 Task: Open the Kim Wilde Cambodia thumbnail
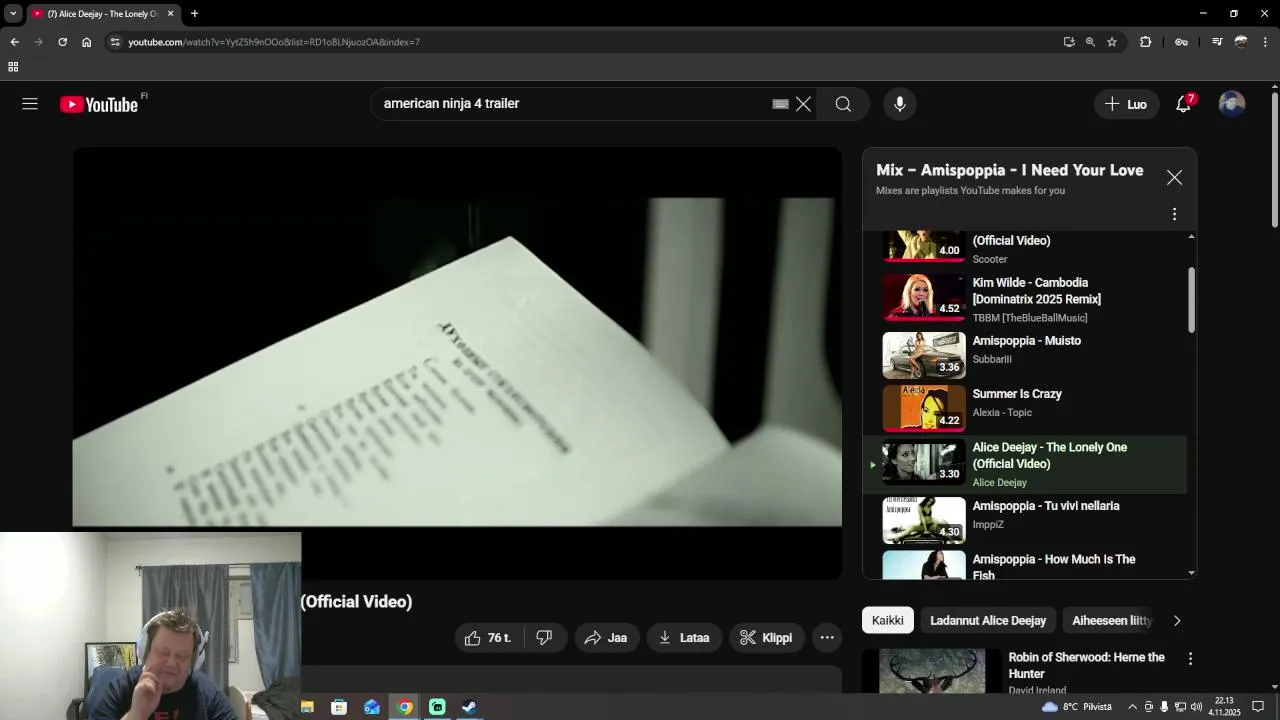(924, 298)
